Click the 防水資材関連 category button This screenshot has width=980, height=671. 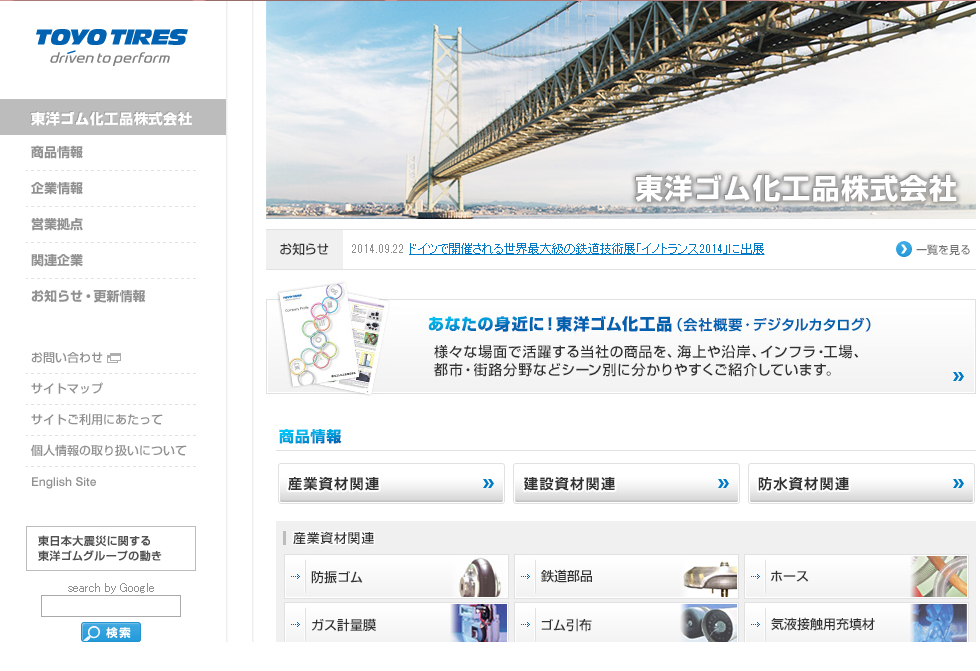click(x=861, y=484)
